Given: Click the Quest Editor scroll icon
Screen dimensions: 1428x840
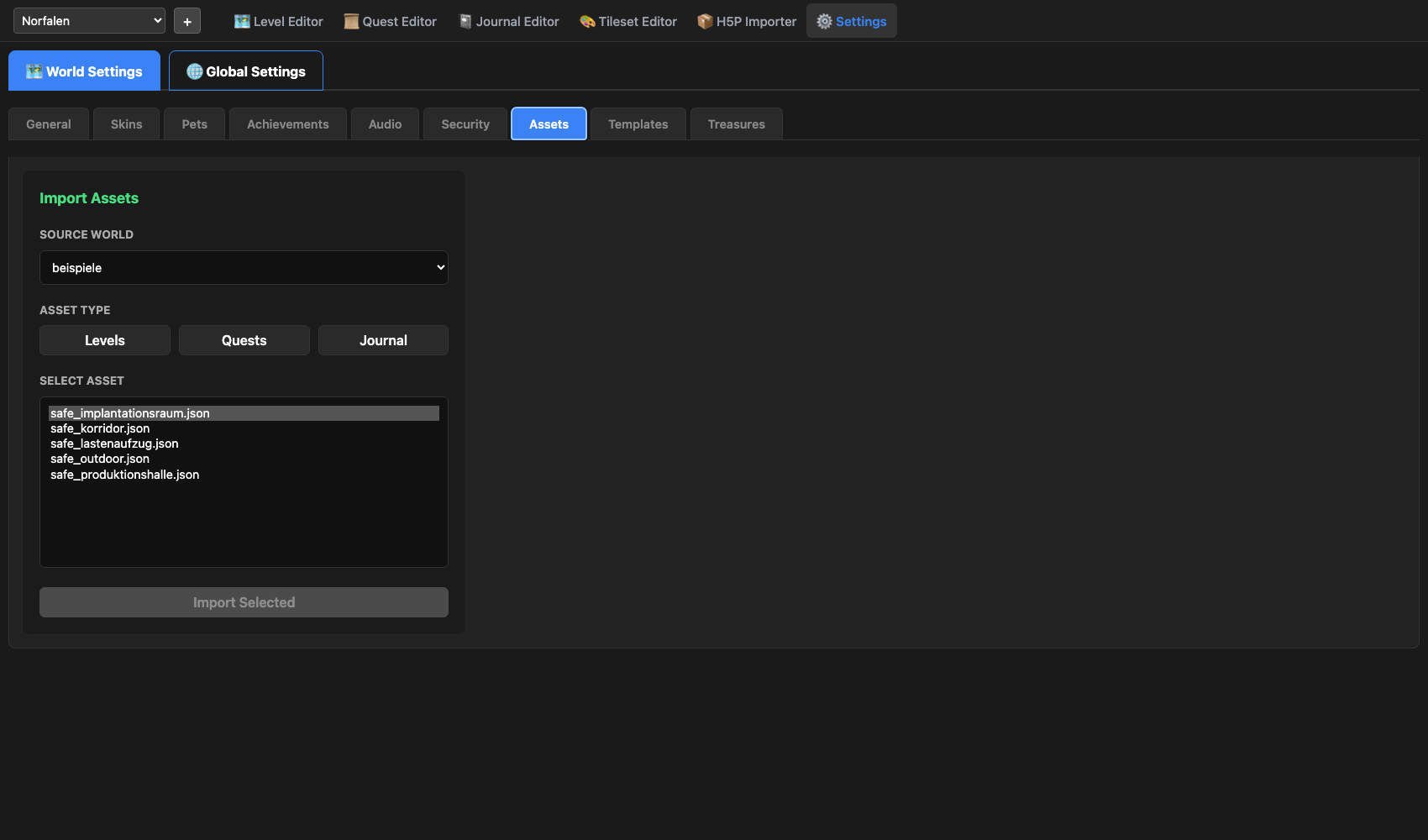Looking at the screenshot, I should [x=351, y=22].
